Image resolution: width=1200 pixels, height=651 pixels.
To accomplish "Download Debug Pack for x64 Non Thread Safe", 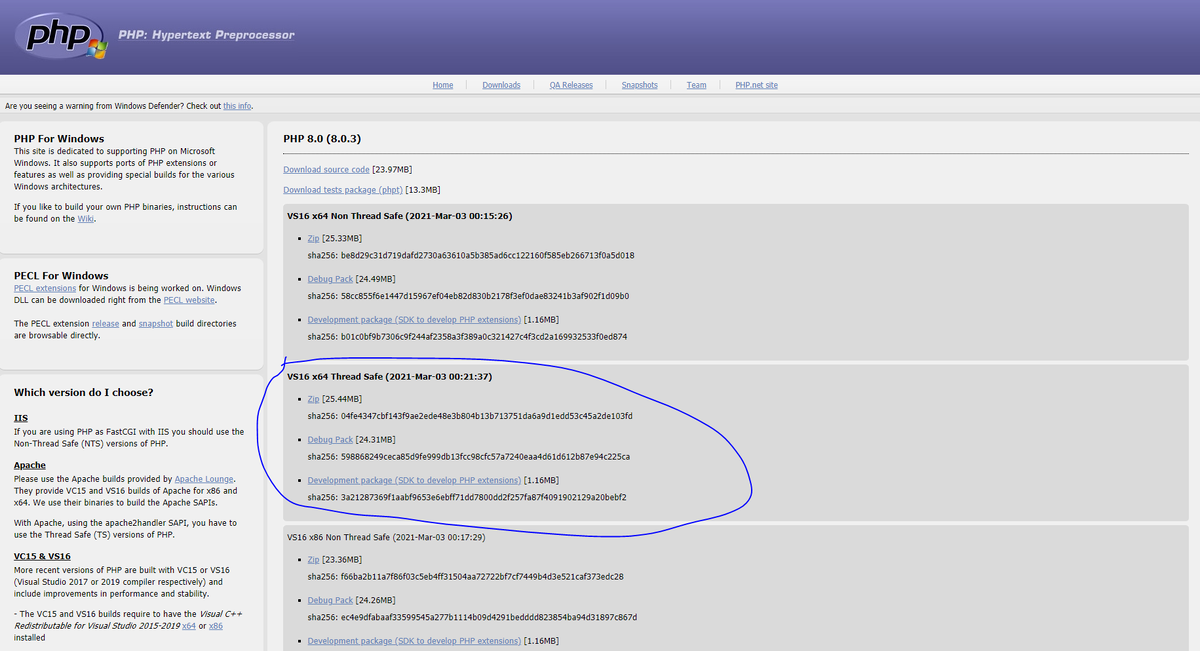I will [330, 279].
